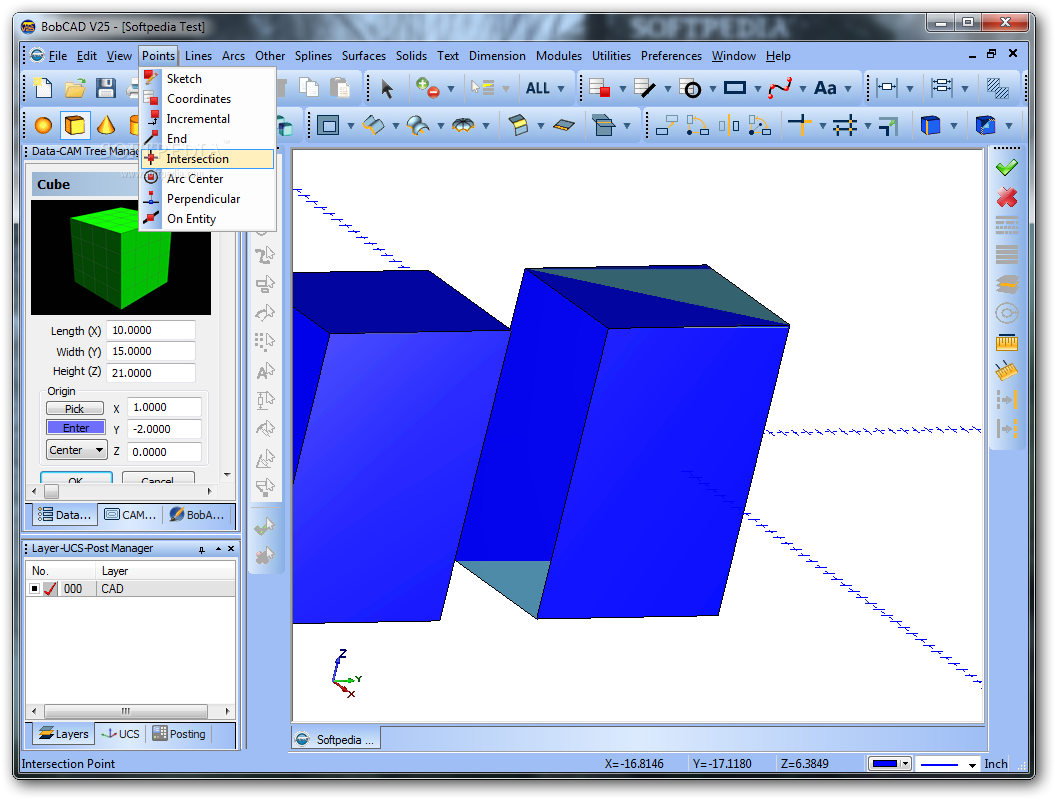Click the dimension tool icon

(887, 88)
